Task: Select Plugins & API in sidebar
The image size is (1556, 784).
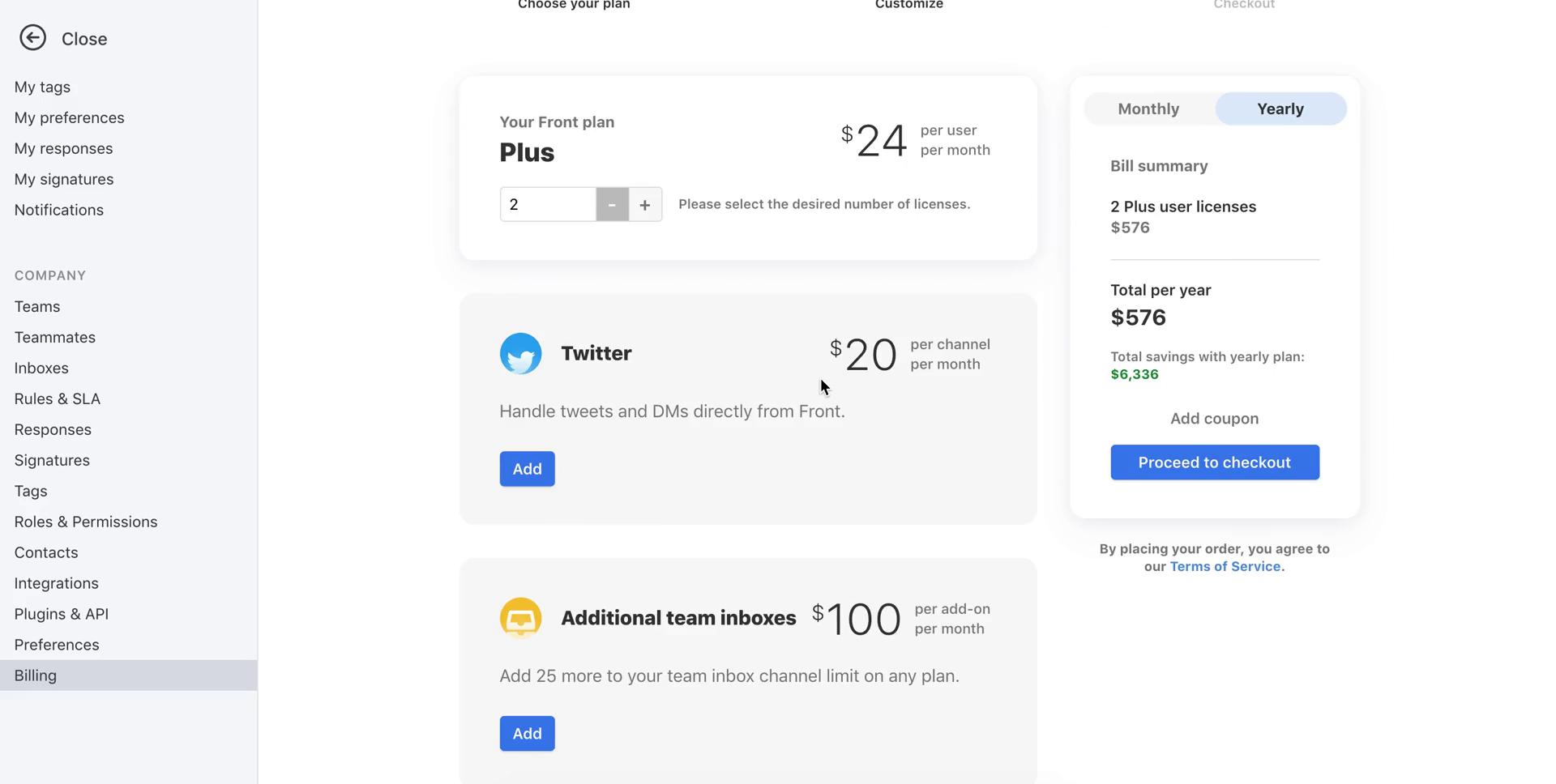Action: (62, 615)
